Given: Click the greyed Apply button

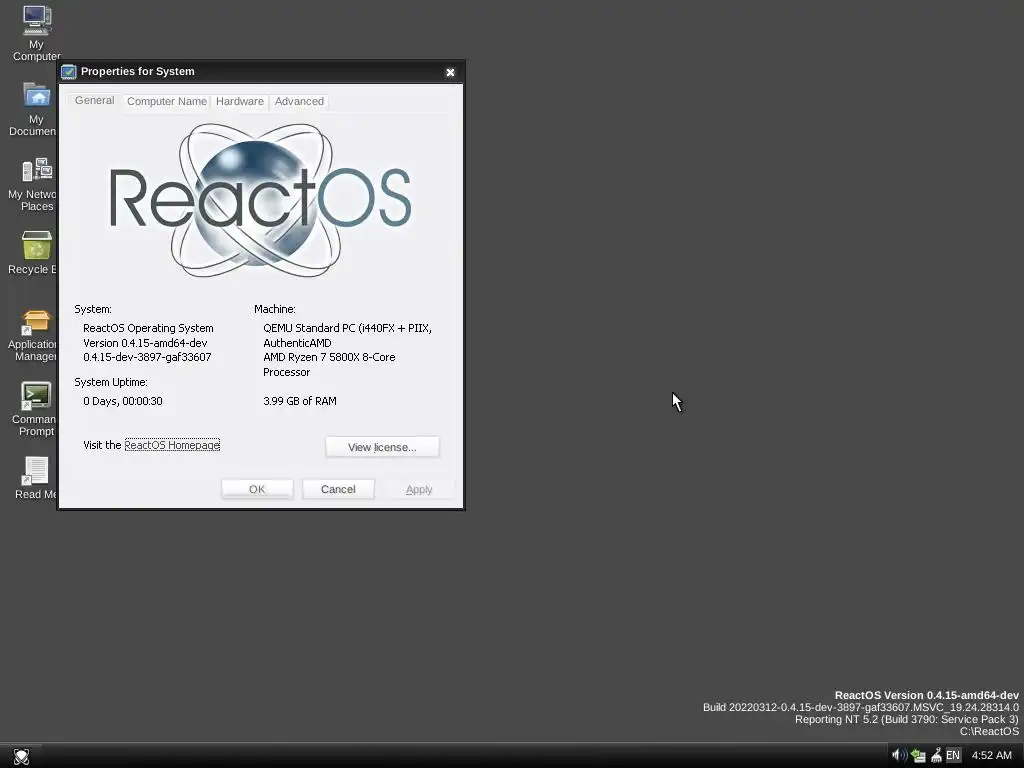Looking at the screenshot, I should pyautogui.click(x=419, y=489).
